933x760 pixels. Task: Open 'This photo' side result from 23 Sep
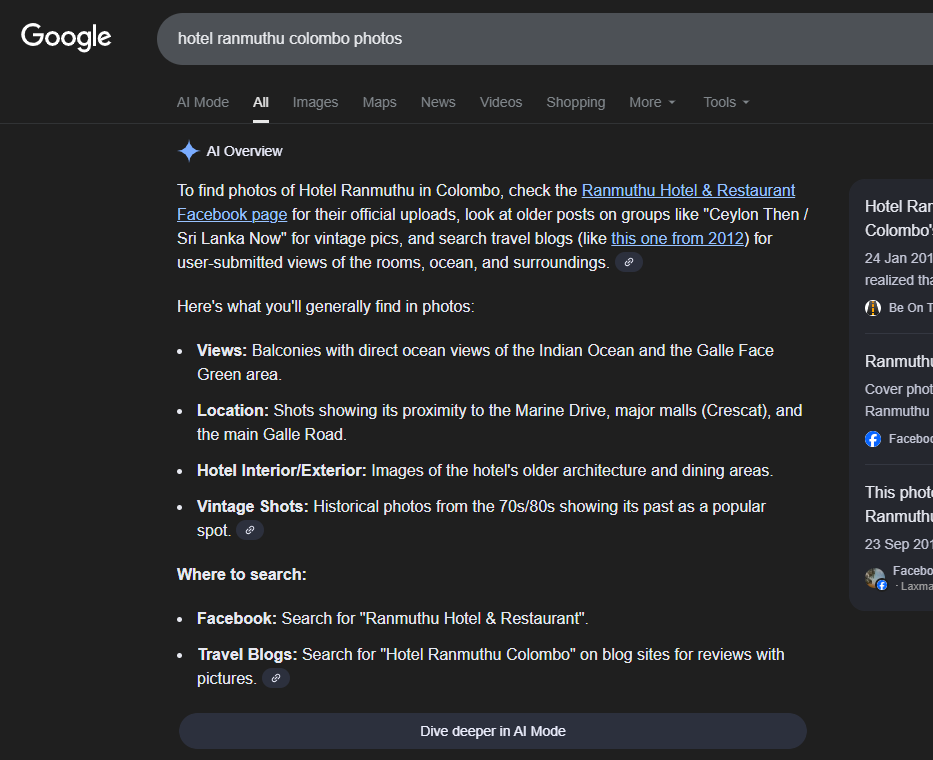(898, 504)
